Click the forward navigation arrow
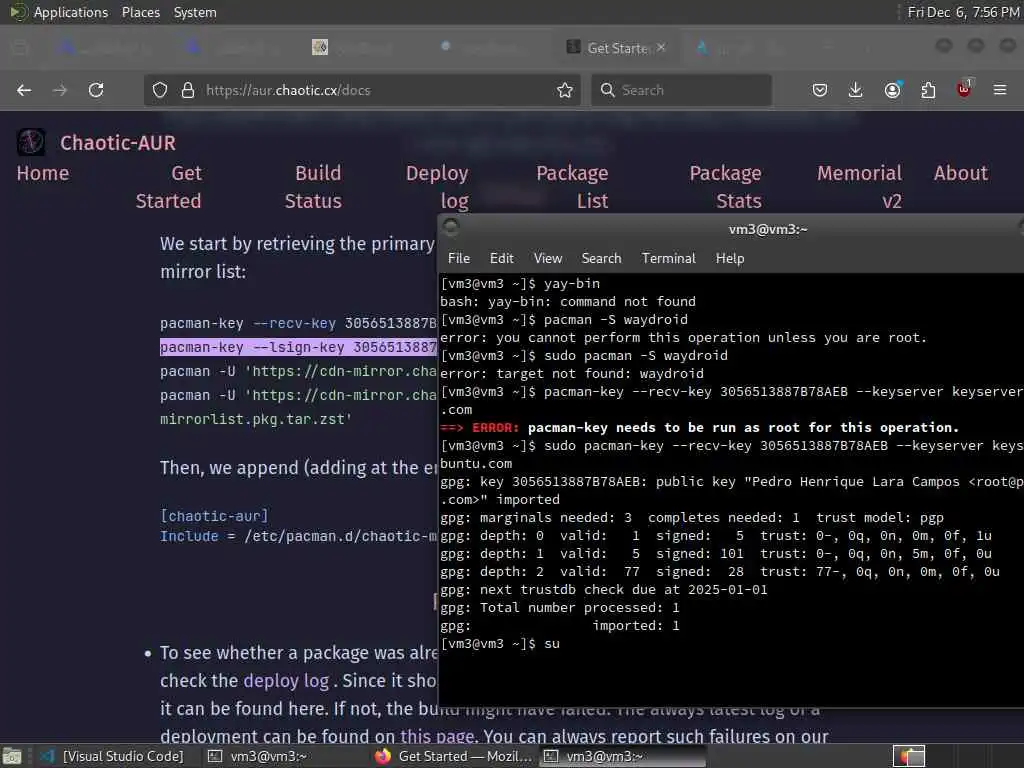The width and height of the screenshot is (1024, 768). click(60, 90)
